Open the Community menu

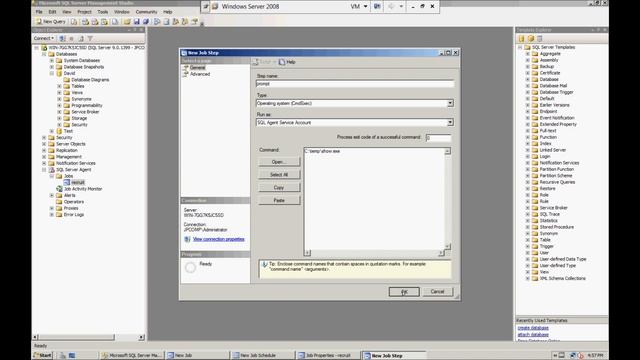(x=146, y=12)
